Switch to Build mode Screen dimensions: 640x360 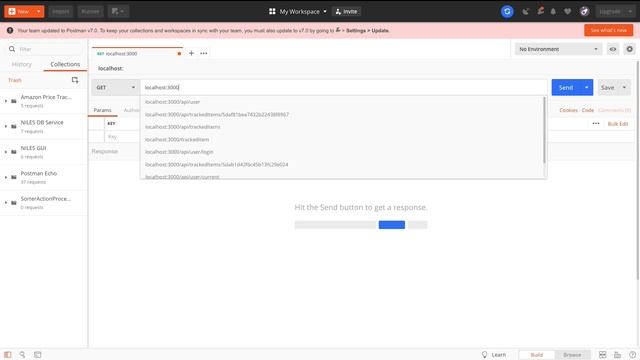point(537,355)
